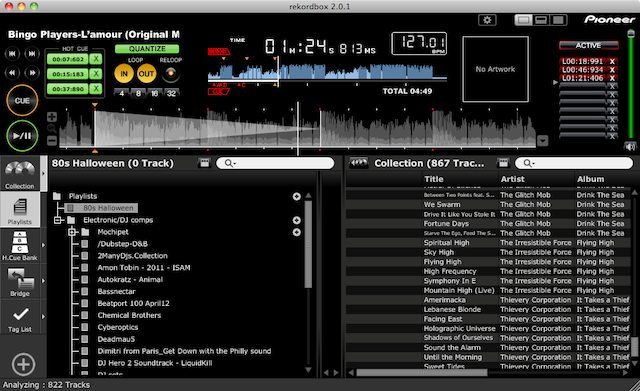
Task: Delete hot cue 00:07:602 with X
Action: pyautogui.click(x=96, y=59)
